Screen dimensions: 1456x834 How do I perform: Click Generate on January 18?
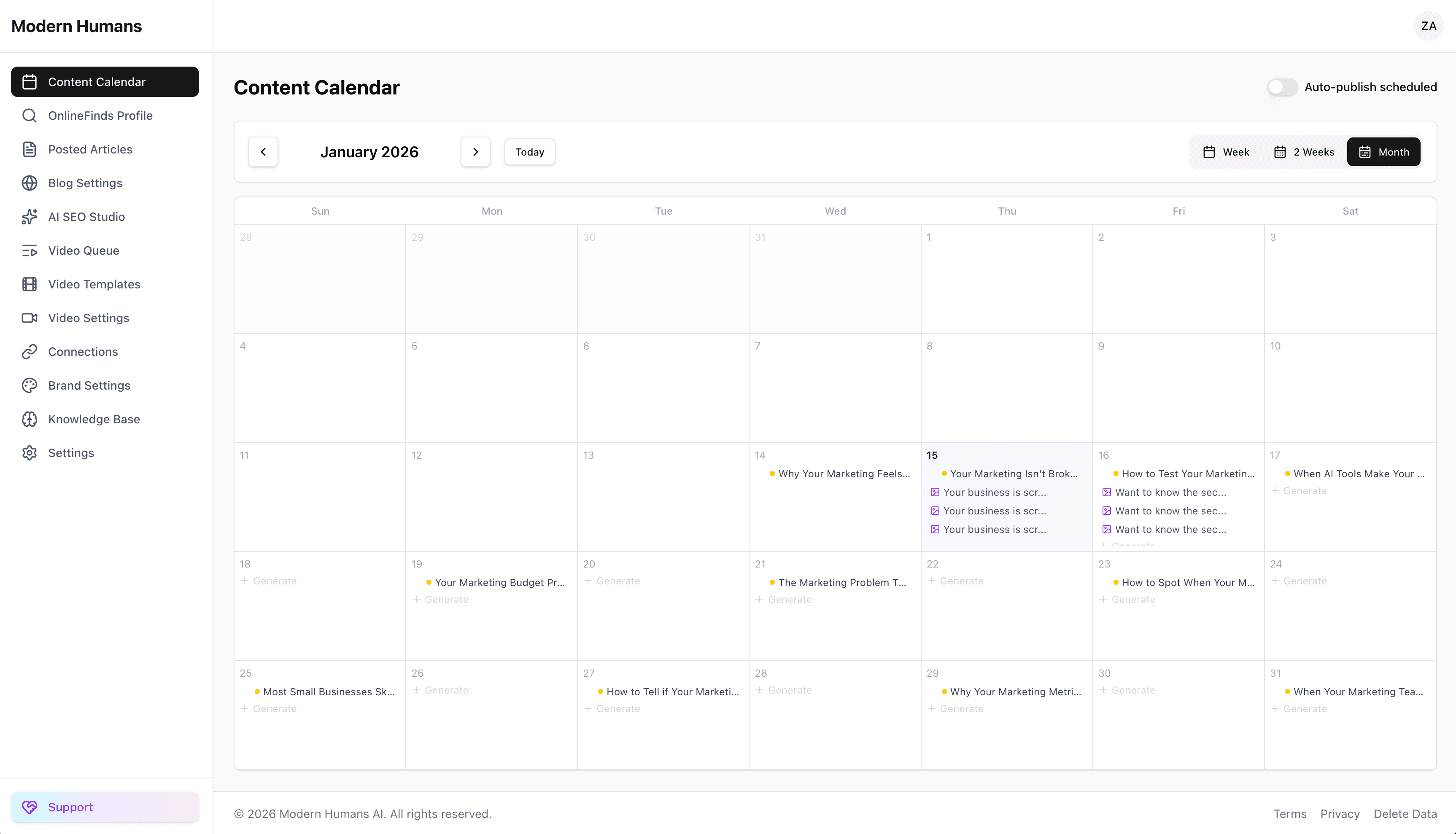tap(270, 580)
